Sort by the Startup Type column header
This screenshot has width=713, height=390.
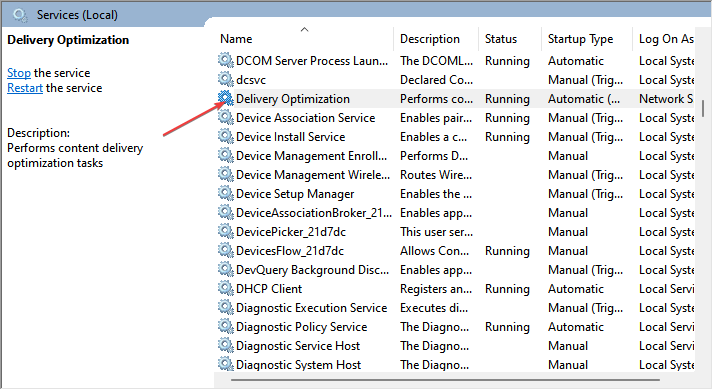coord(580,39)
